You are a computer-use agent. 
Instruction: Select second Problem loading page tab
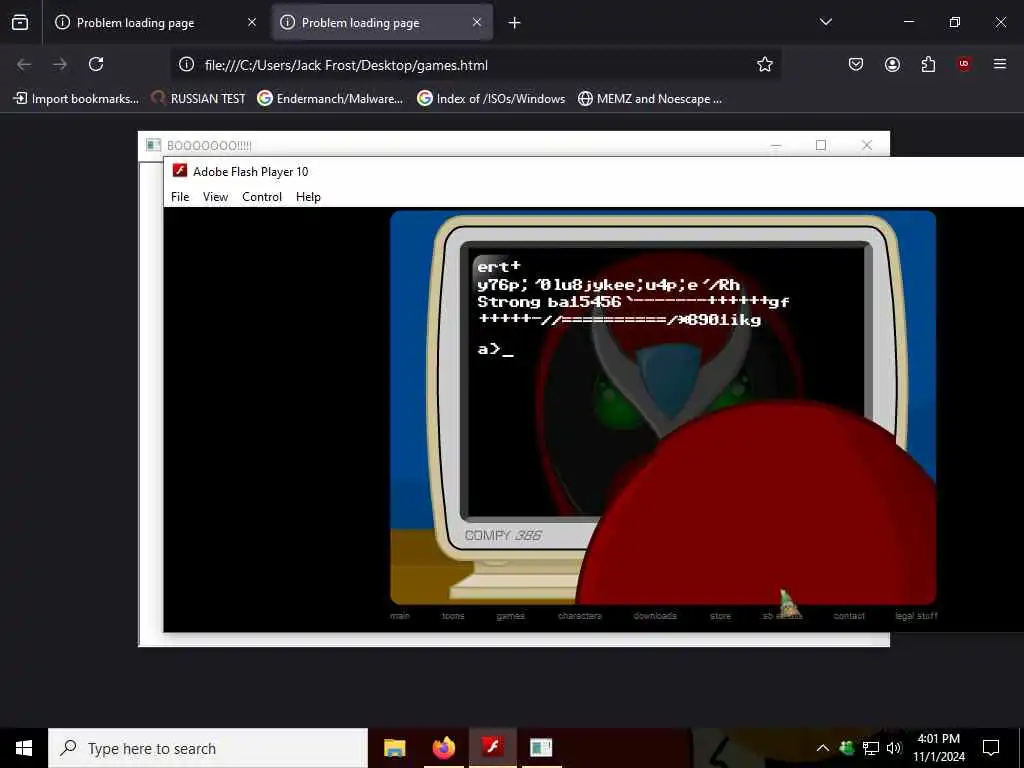[382, 22]
